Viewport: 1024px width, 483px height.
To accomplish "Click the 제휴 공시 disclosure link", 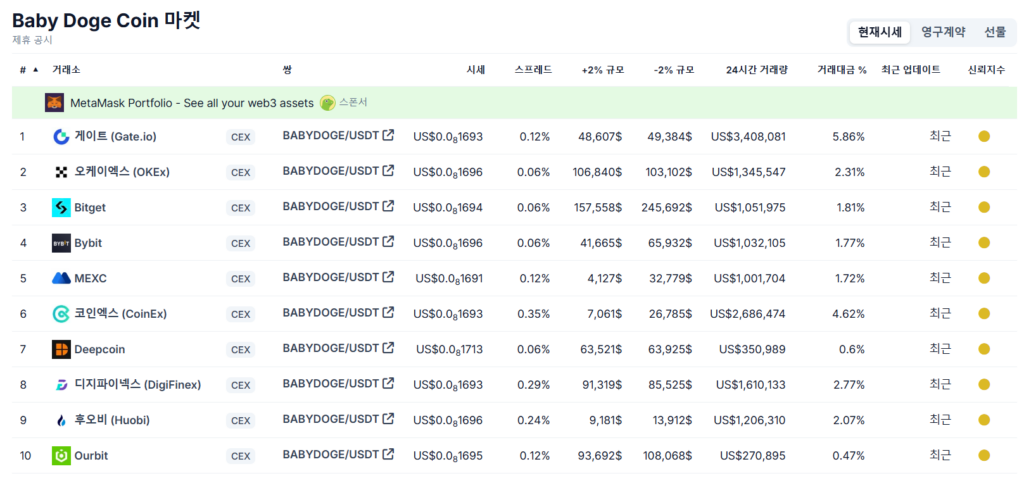I will coord(32,40).
